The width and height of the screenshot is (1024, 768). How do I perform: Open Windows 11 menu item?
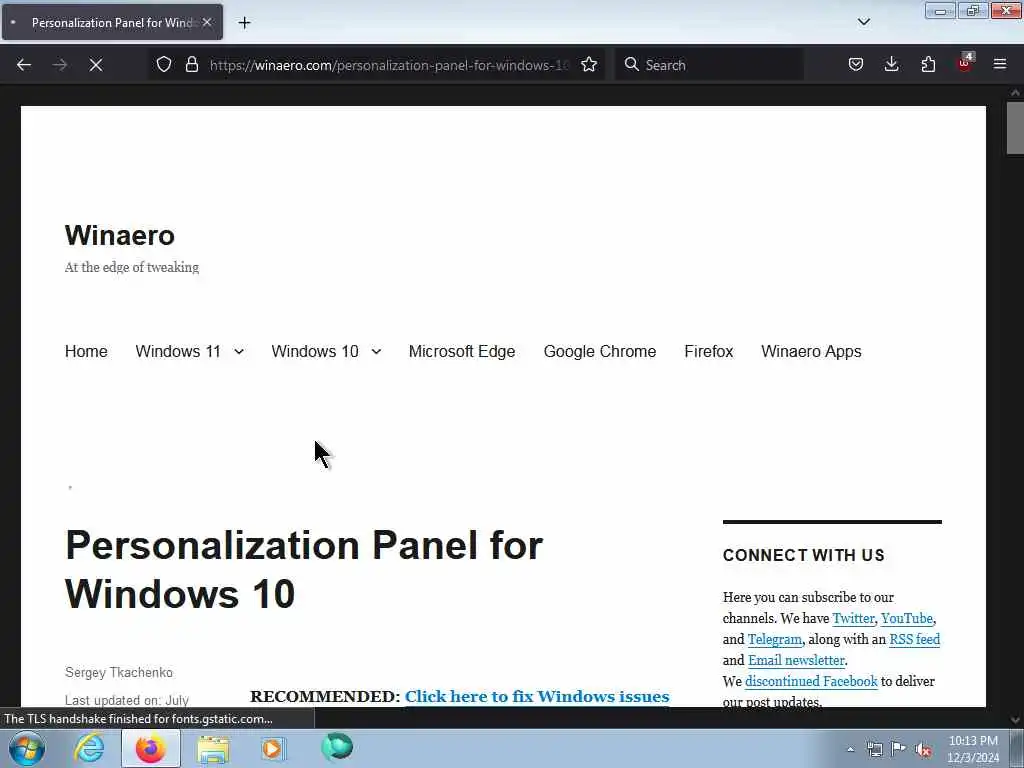pyautogui.click(x=178, y=351)
